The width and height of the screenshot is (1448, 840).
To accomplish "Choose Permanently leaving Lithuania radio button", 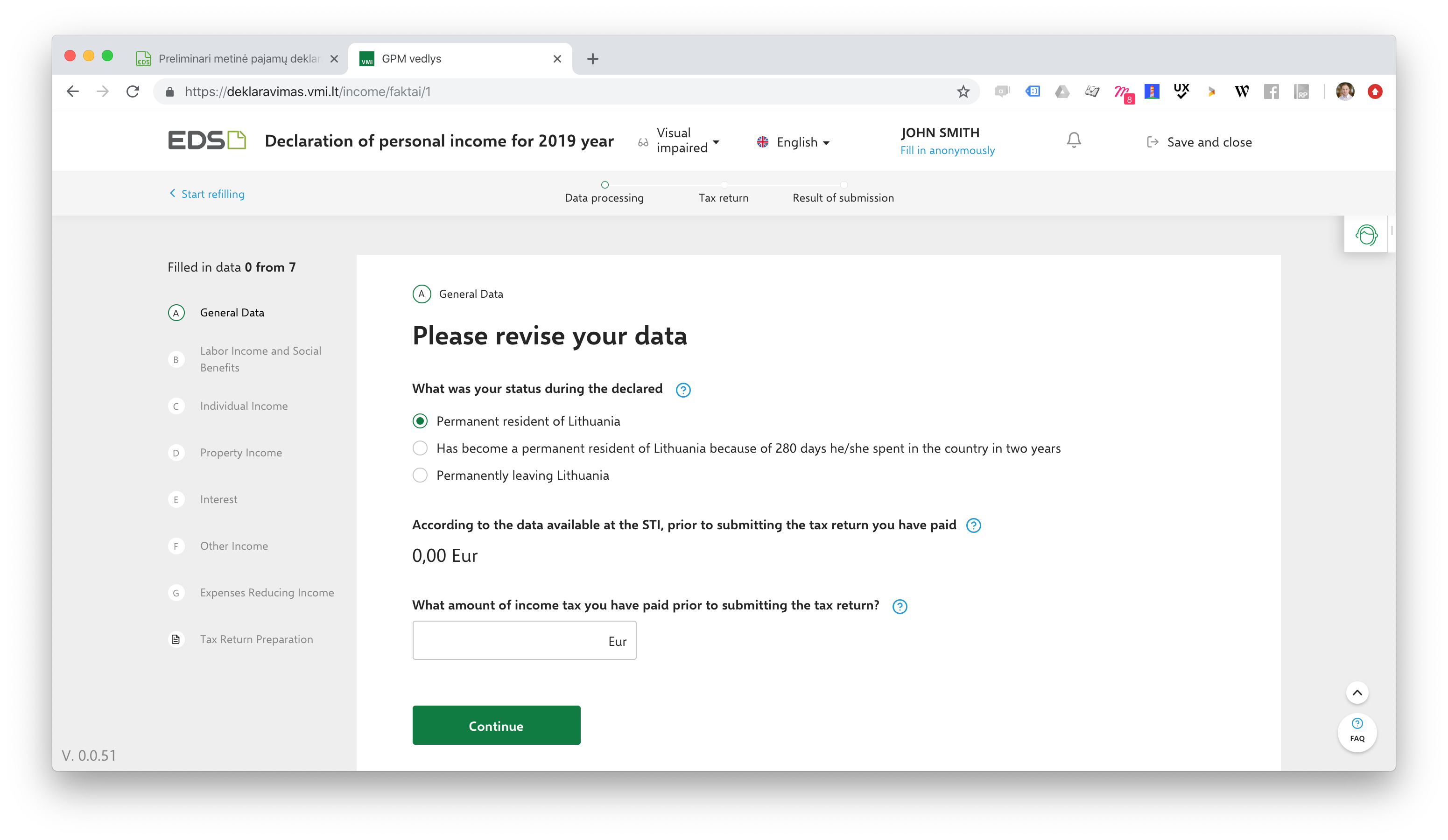I will click(420, 475).
